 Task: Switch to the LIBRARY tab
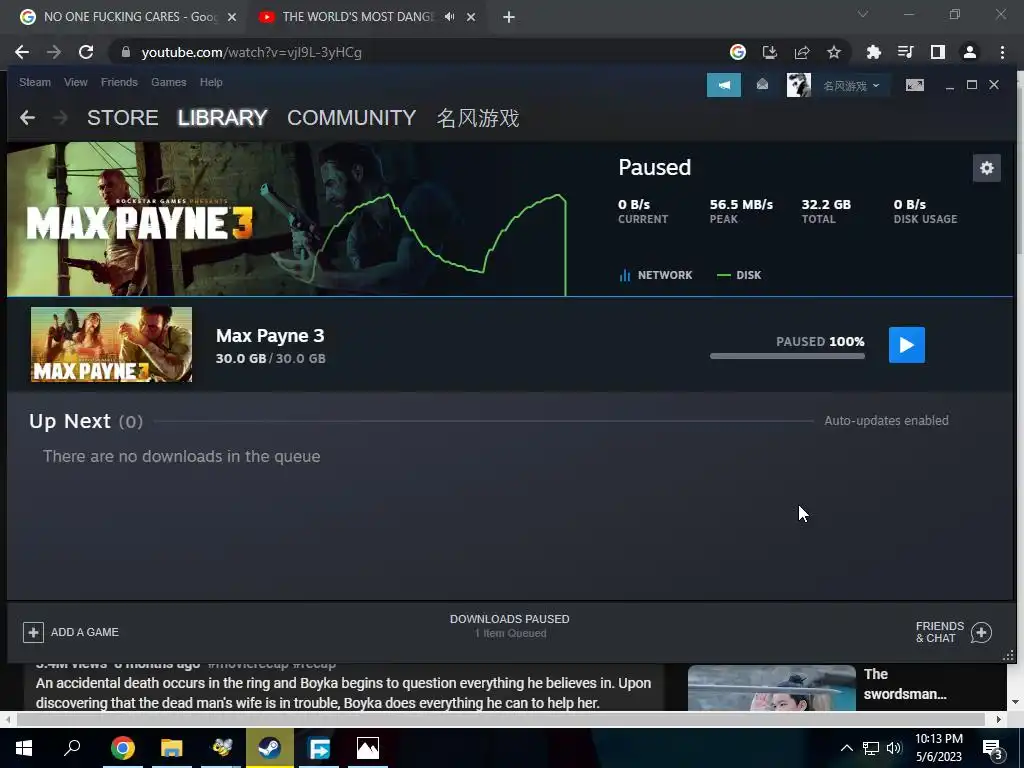click(x=222, y=118)
